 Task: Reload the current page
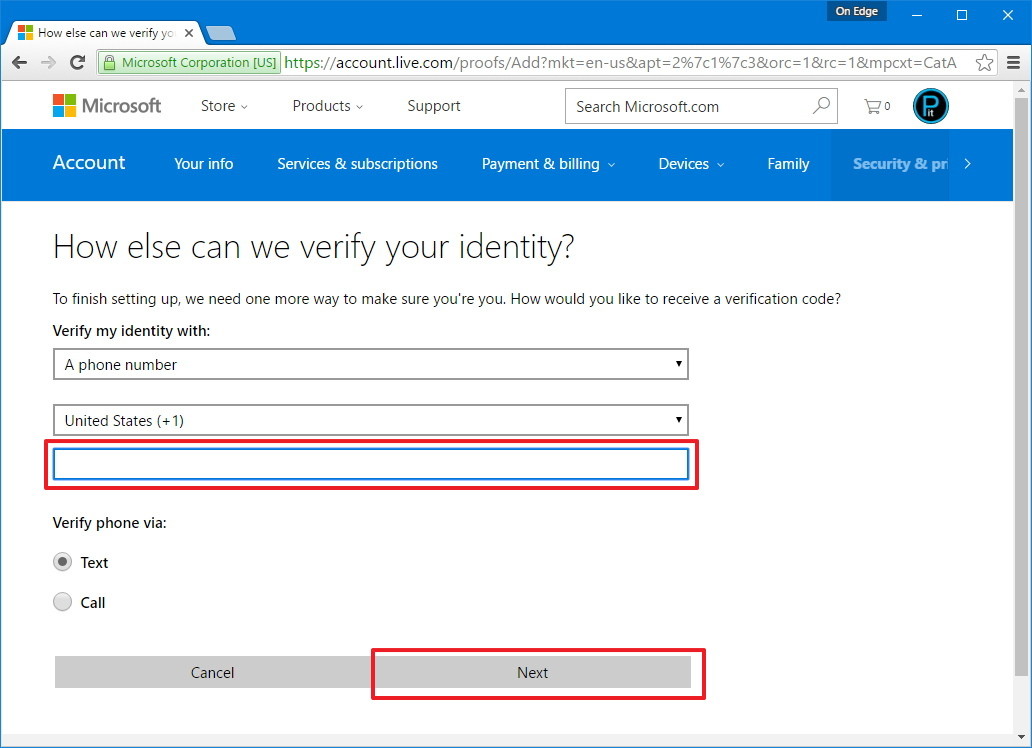pyautogui.click(x=78, y=62)
